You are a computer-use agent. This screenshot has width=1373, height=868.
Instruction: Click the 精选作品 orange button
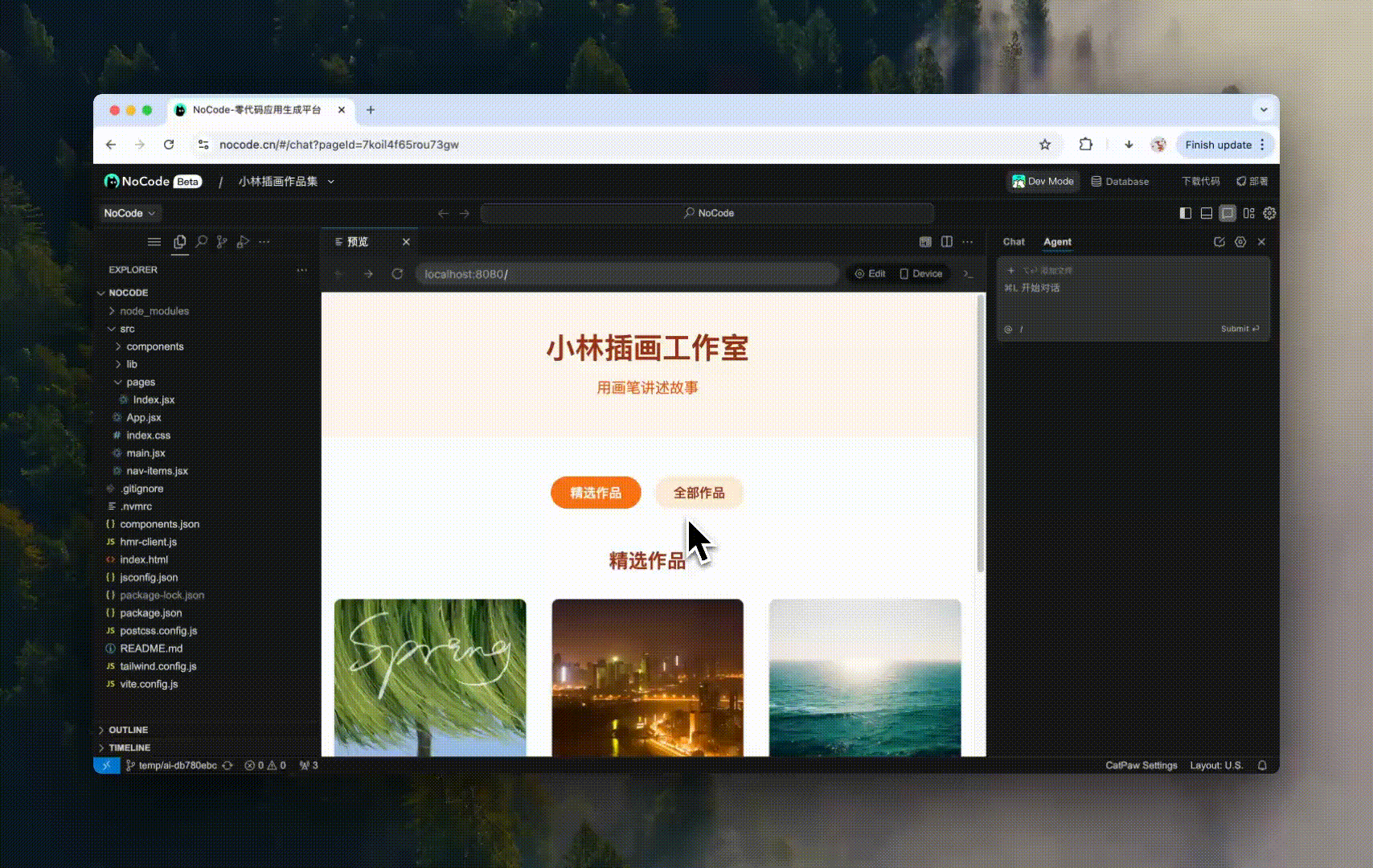pos(595,493)
